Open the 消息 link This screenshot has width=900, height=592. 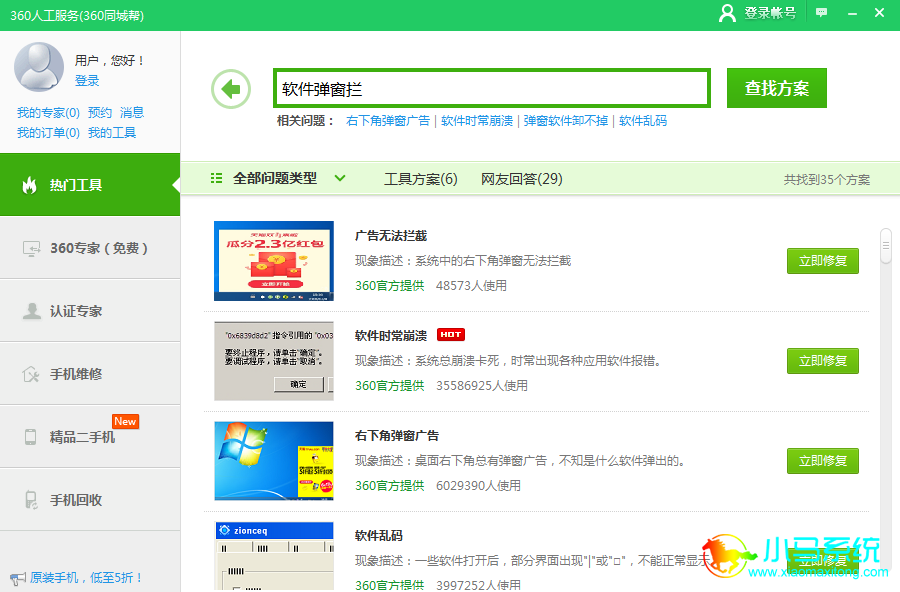[132, 113]
